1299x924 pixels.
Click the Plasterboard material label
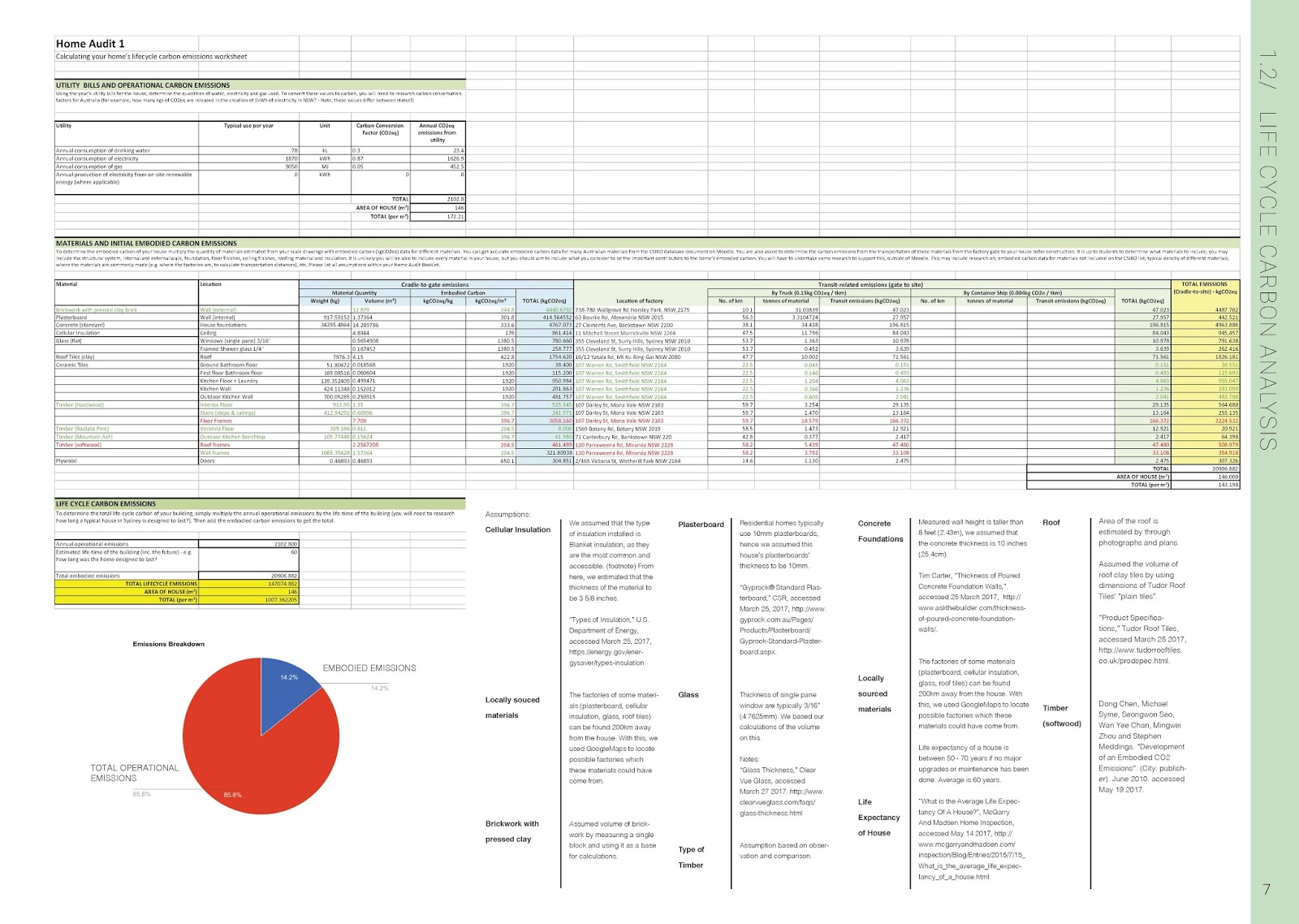[x=73, y=317]
